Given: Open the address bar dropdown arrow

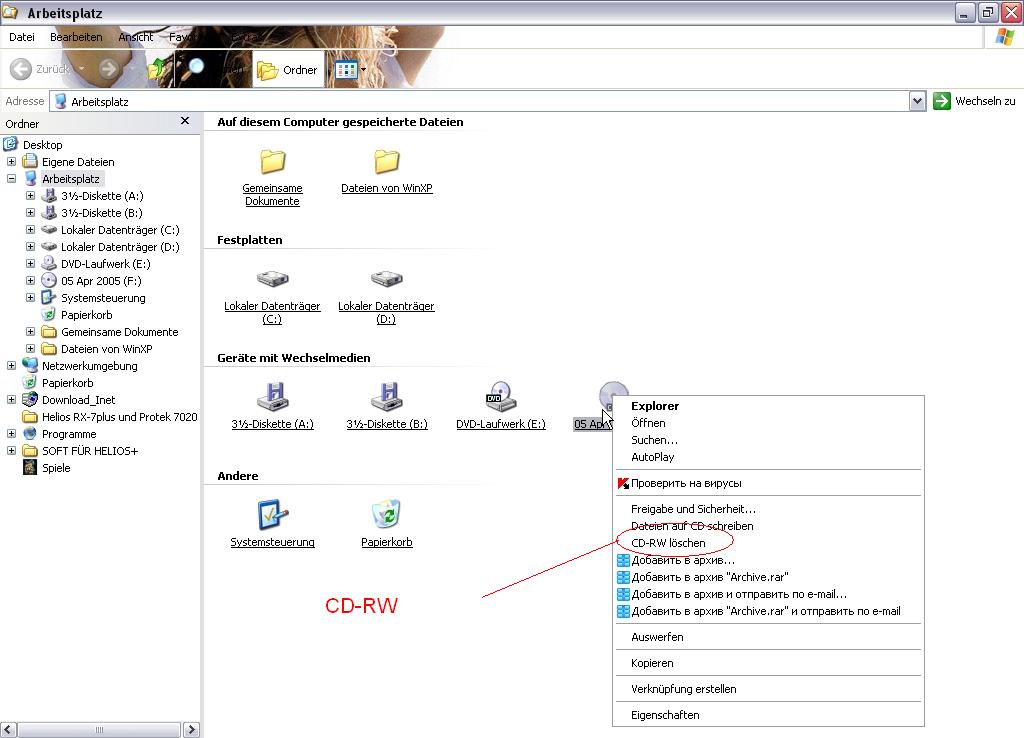Looking at the screenshot, I should click(918, 101).
